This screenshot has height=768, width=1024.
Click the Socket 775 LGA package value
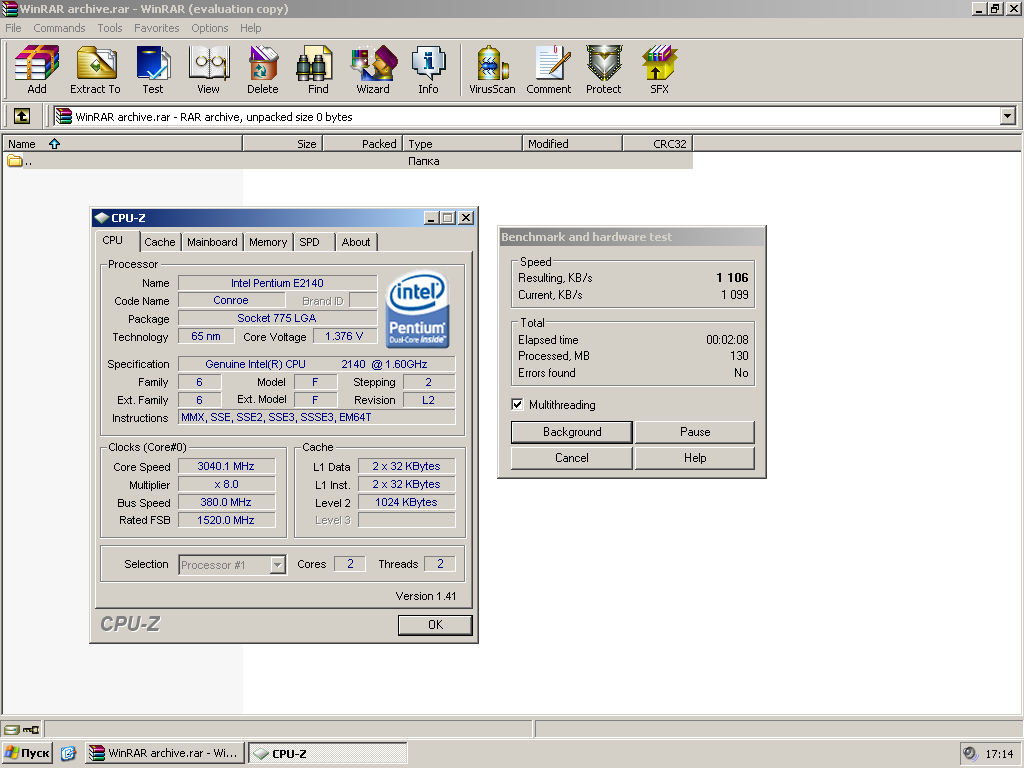pos(278,318)
